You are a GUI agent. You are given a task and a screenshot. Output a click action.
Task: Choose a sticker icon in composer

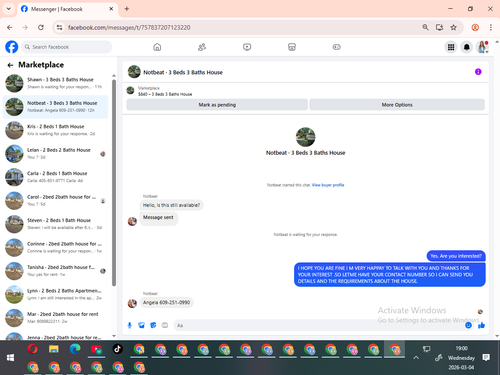click(153, 325)
